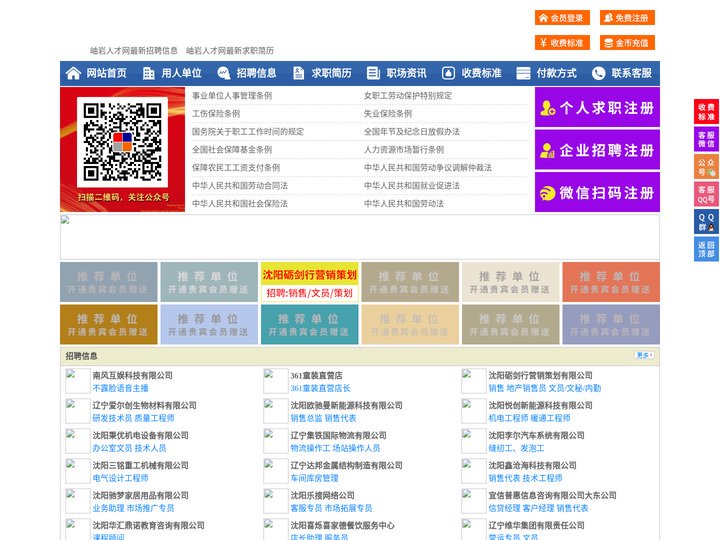720x540 pixels.
Task: Click the home icon beside 网站首页
Action: tap(73, 73)
